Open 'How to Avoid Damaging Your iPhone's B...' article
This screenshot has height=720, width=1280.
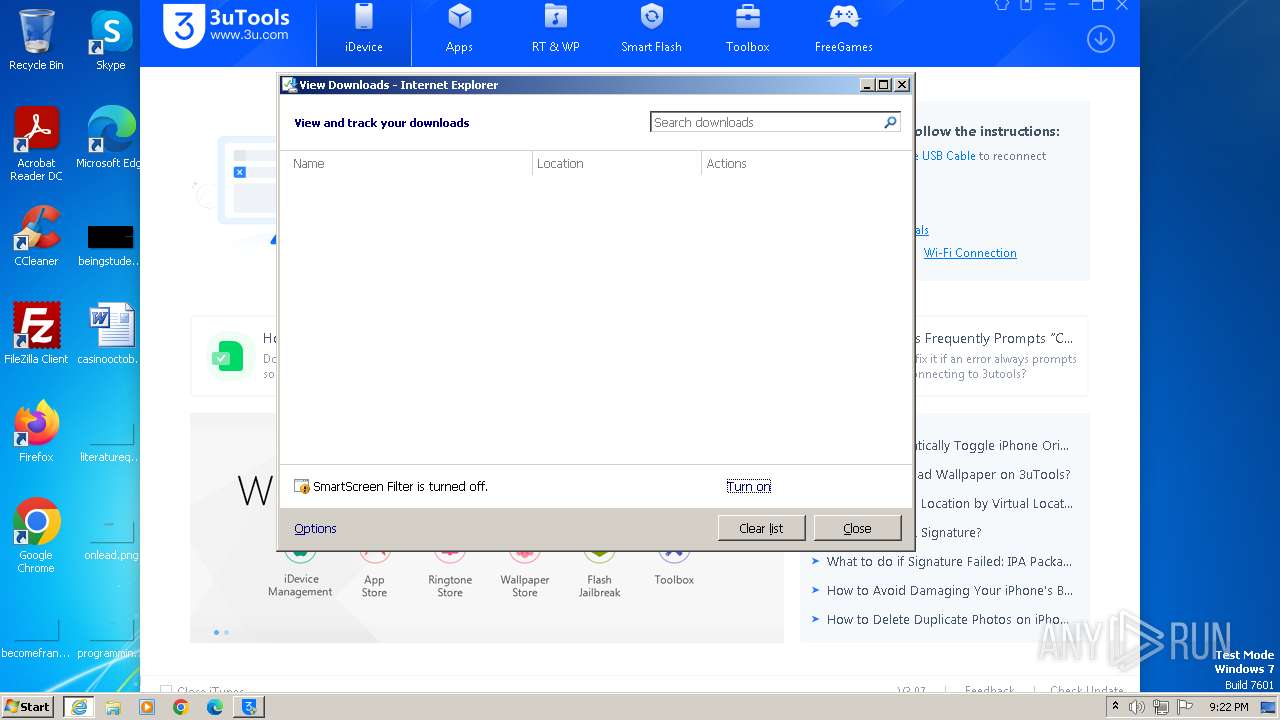(950, 590)
